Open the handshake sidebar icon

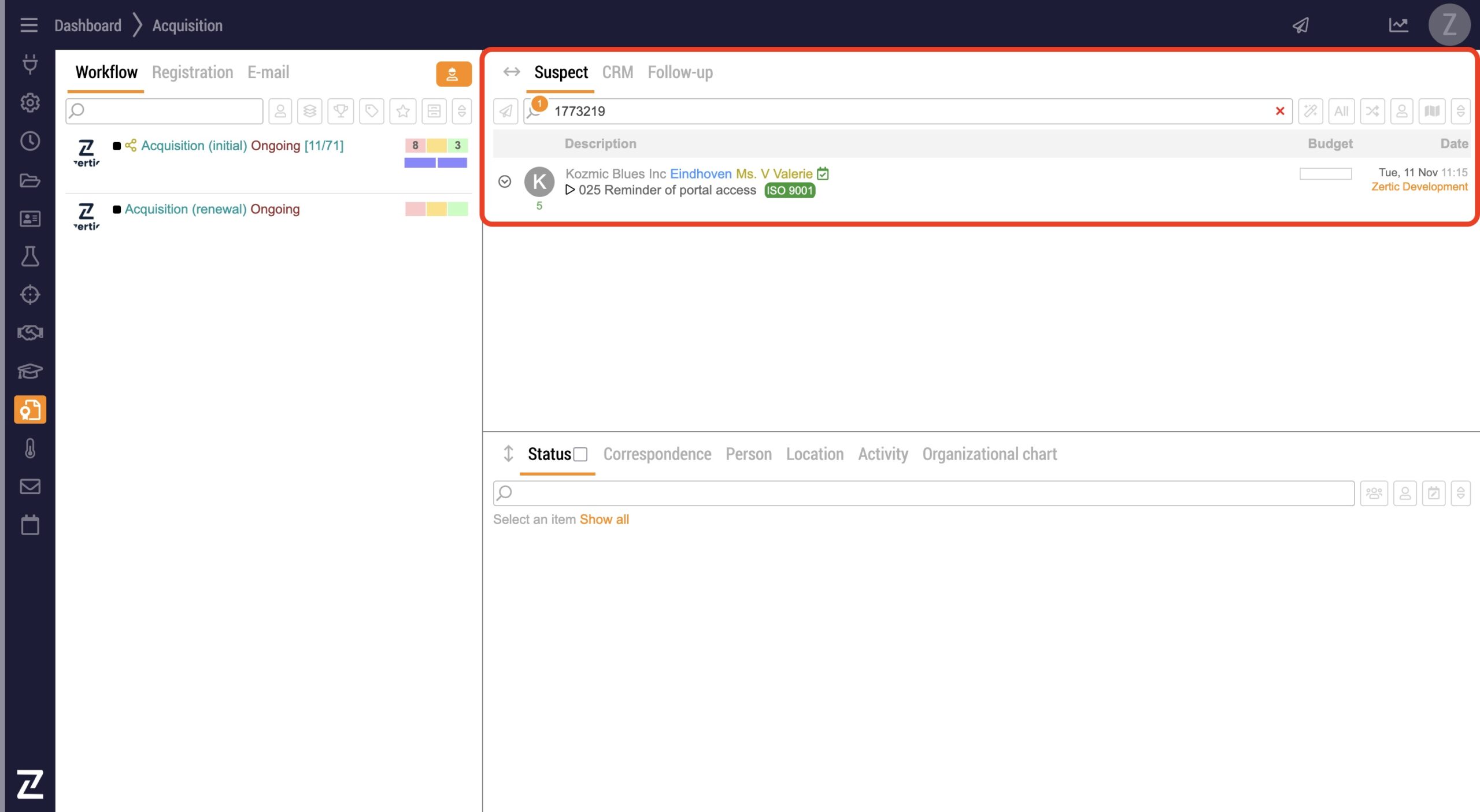click(30, 332)
